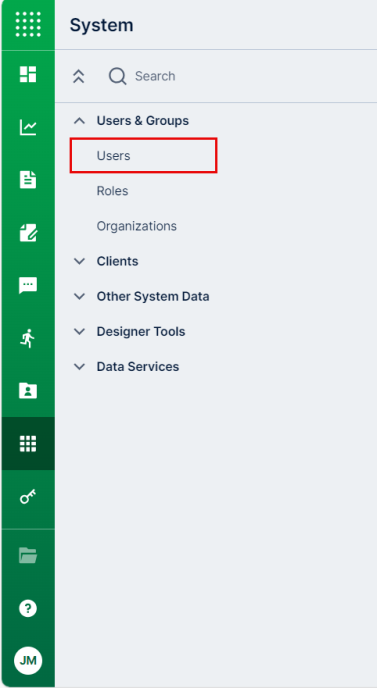Click the key icon in sidebar
This screenshot has width=377, height=688.
pyautogui.click(x=28, y=497)
